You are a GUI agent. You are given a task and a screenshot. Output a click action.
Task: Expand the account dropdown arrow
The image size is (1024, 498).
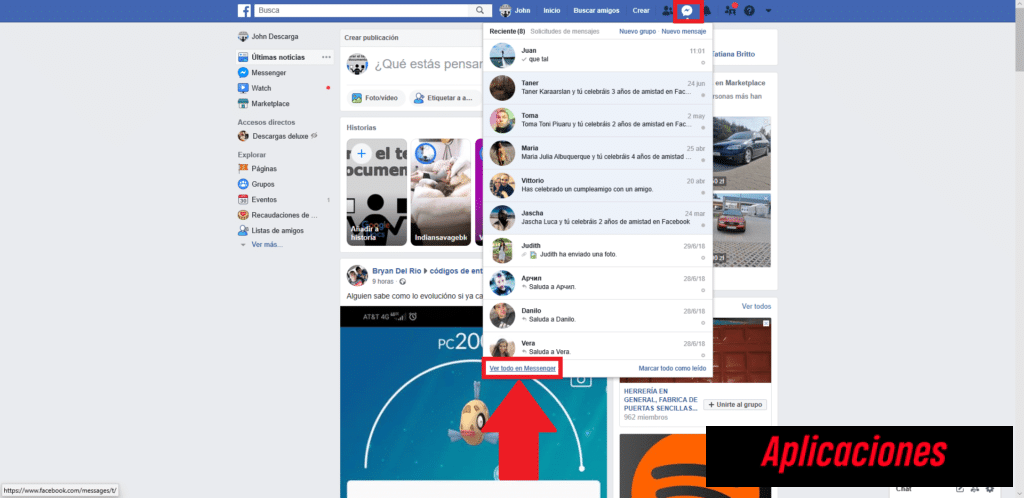click(x=768, y=10)
